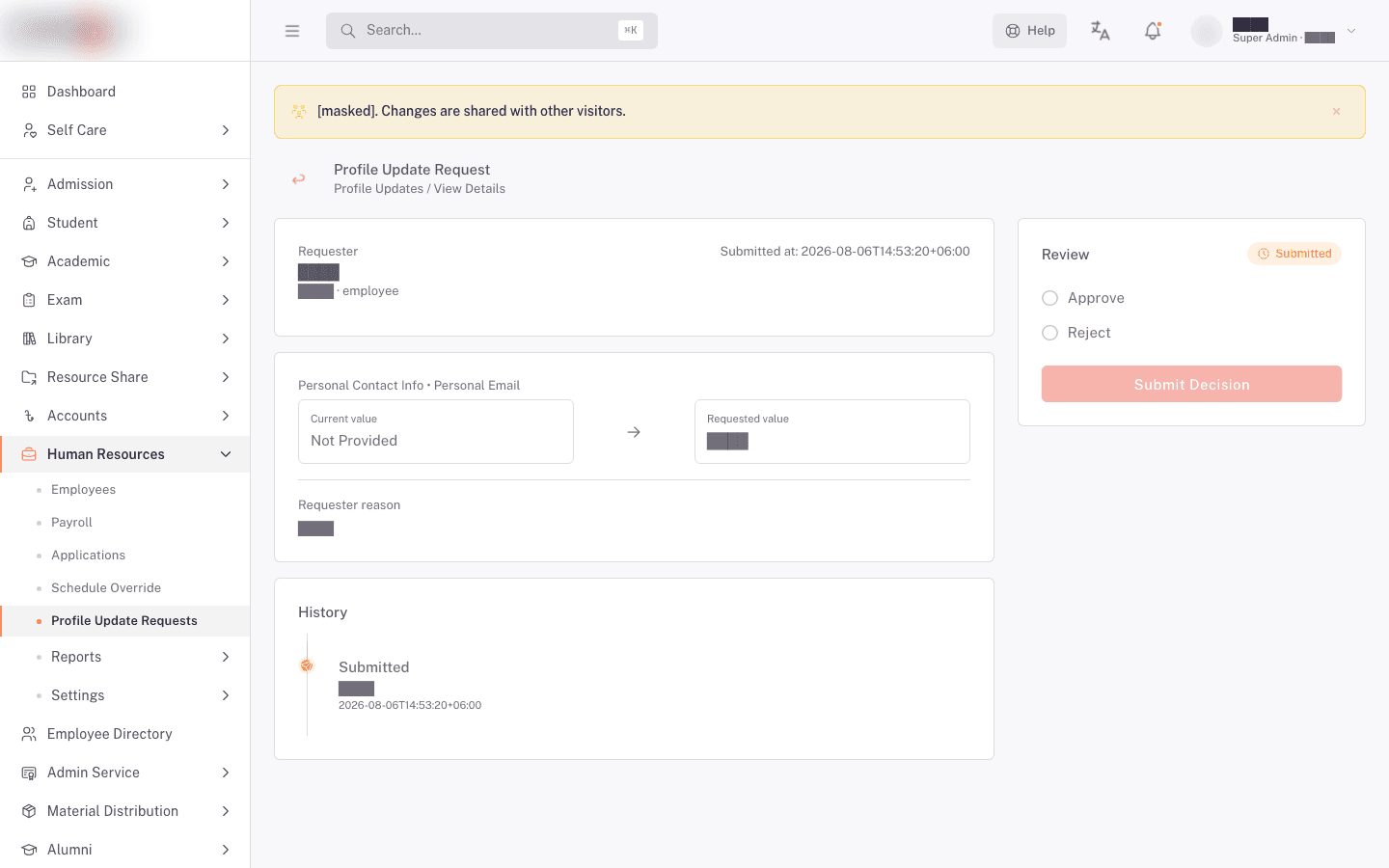
Task: Click the user avatar in header
Action: (x=1206, y=31)
